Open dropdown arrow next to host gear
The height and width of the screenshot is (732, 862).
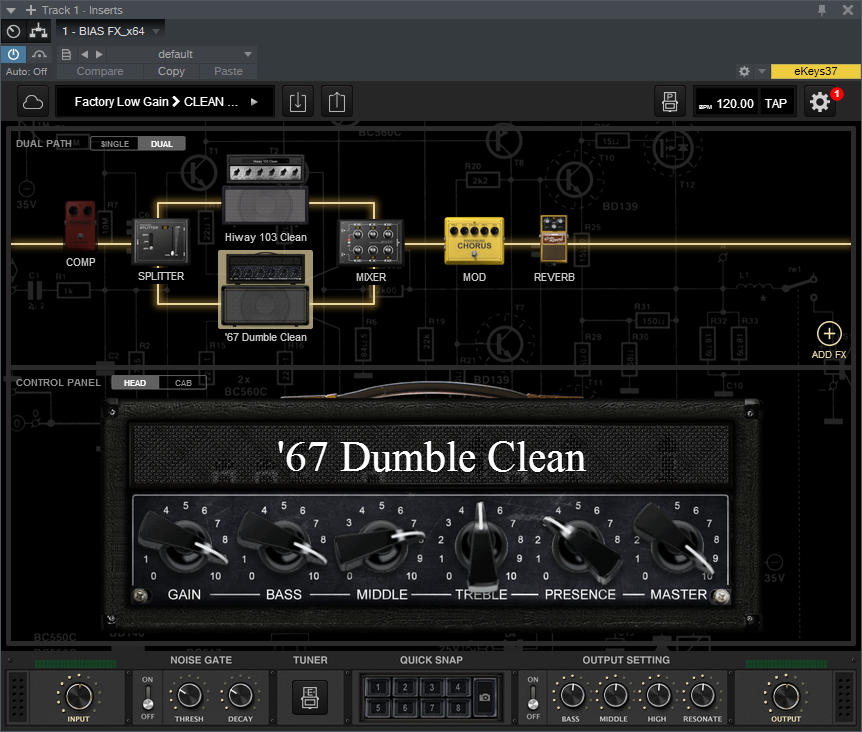coord(761,71)
